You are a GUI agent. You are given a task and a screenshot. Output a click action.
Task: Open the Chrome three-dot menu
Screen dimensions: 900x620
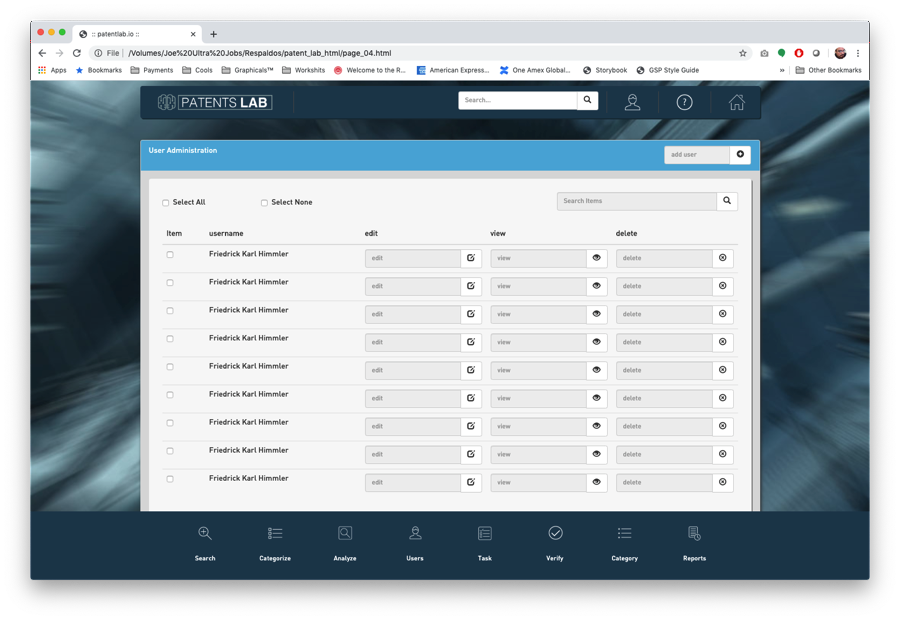858,53
